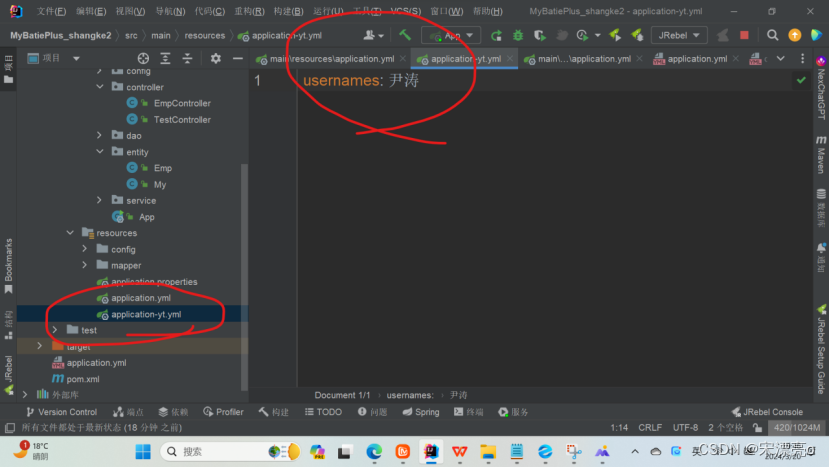
Task: Open the Profiler tool window
Action: [x=223, y=412]
